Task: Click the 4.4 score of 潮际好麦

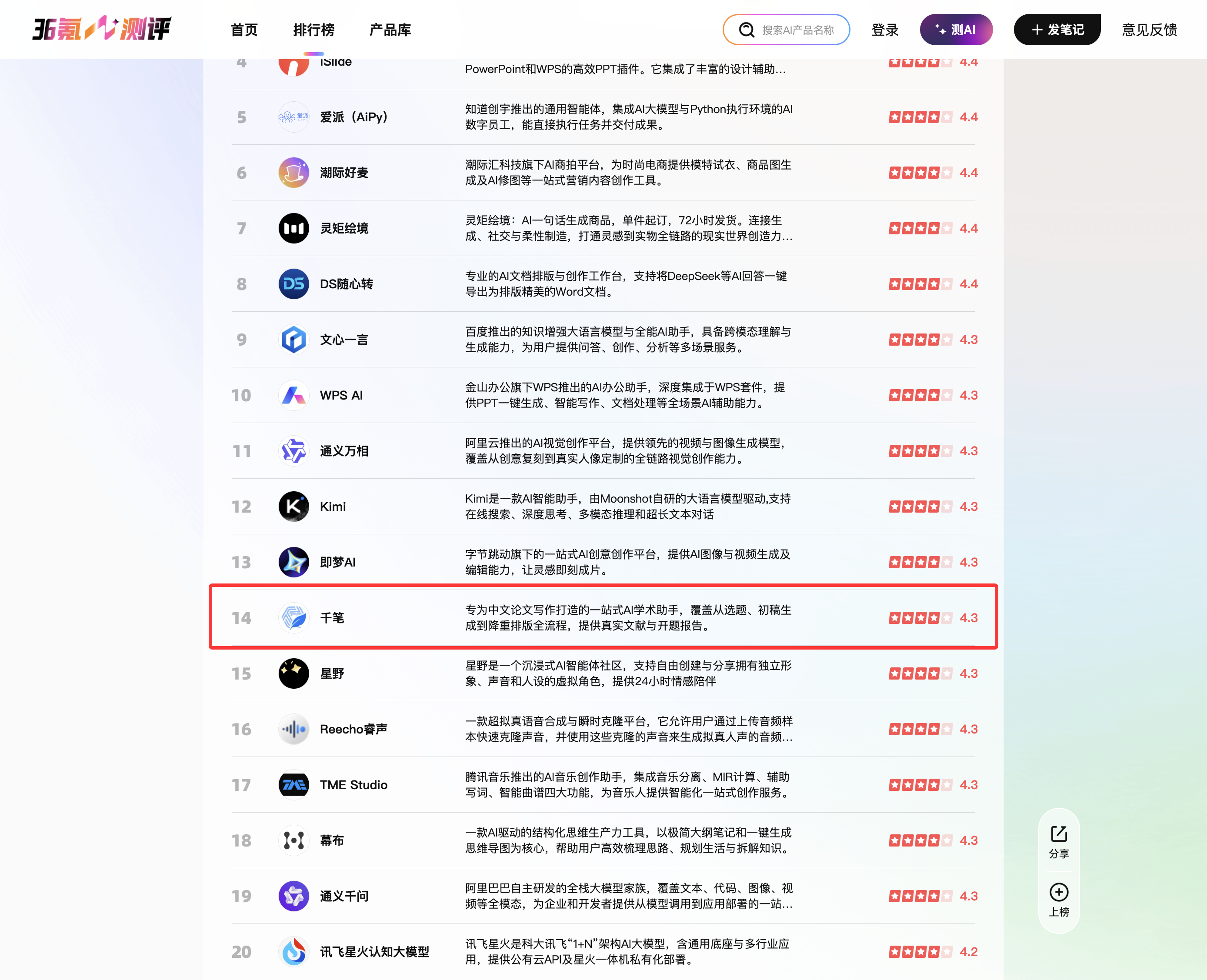Action: 969,173
